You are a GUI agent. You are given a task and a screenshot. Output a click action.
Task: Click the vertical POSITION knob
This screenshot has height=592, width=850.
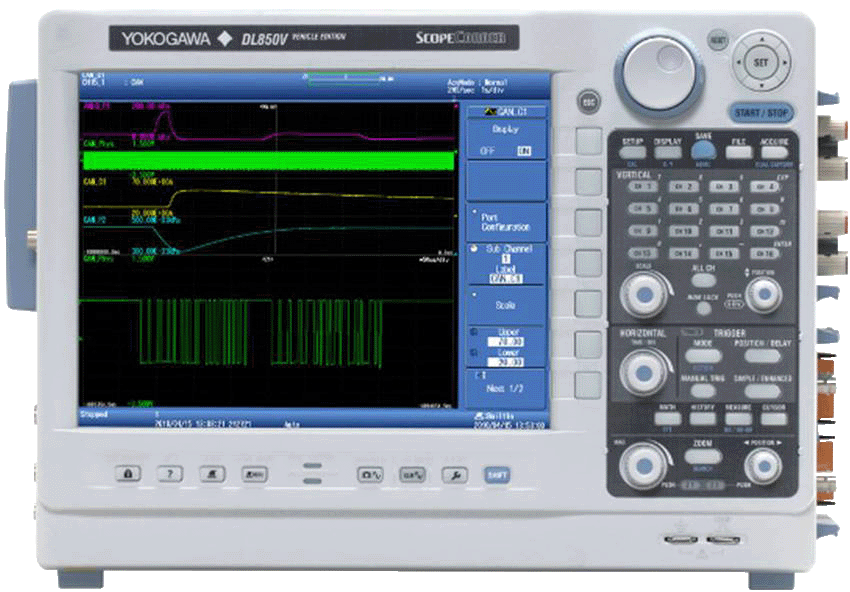point(764,294)
